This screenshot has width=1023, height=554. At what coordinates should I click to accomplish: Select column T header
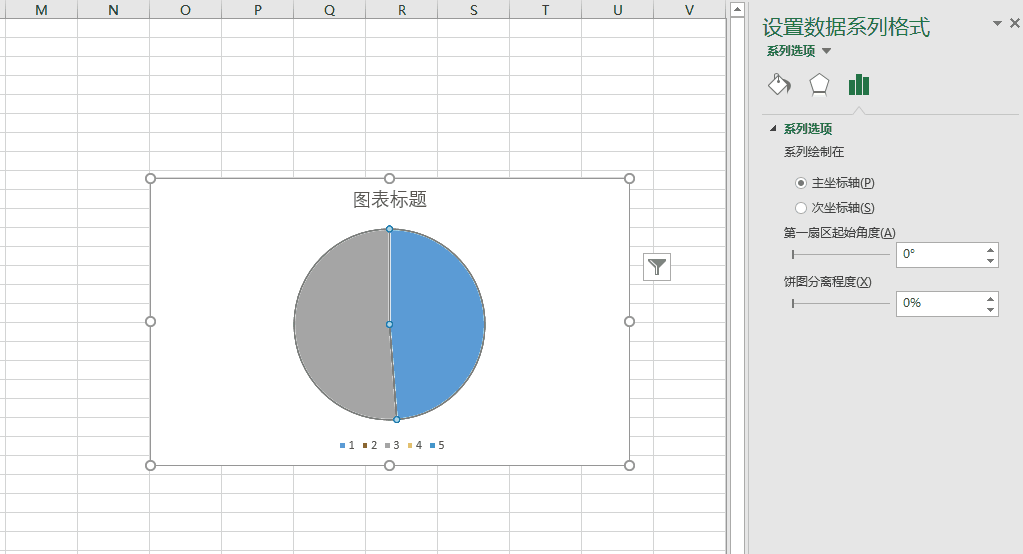[x=545, y=9]
